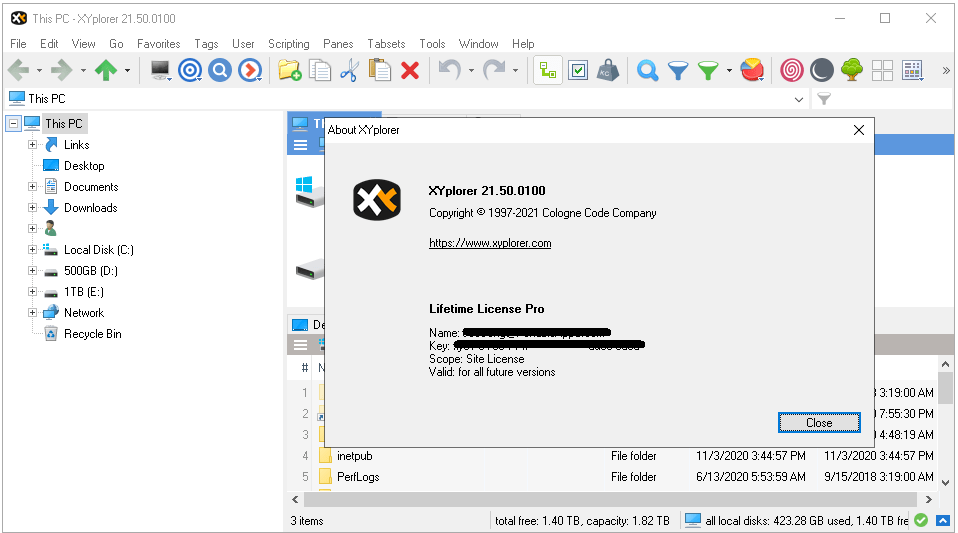Expand the toolbar overflow chevron
The image size is (958, 533).
946,71
